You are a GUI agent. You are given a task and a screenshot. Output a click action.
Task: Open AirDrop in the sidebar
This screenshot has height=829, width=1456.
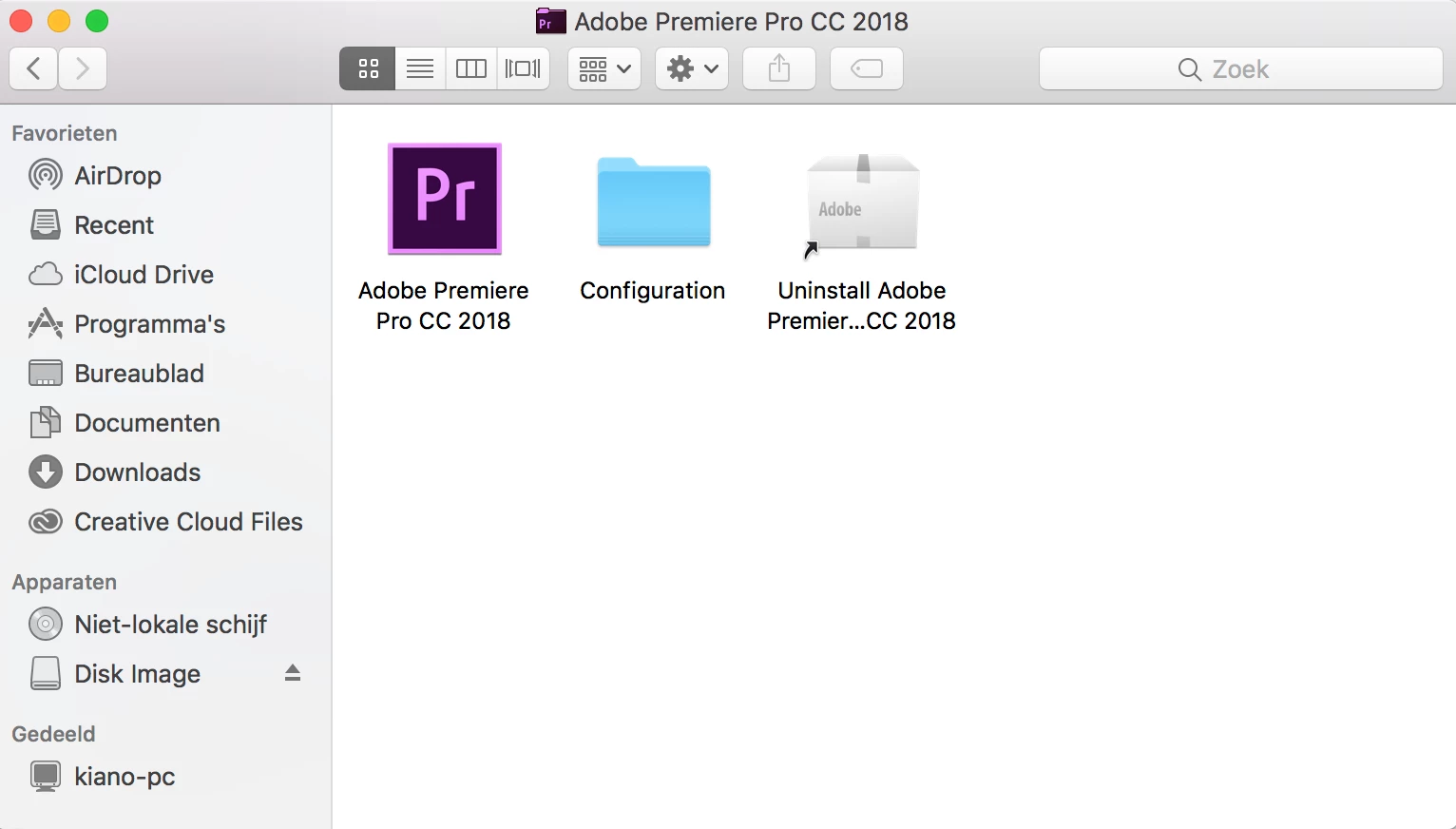[x=166, y=176]
